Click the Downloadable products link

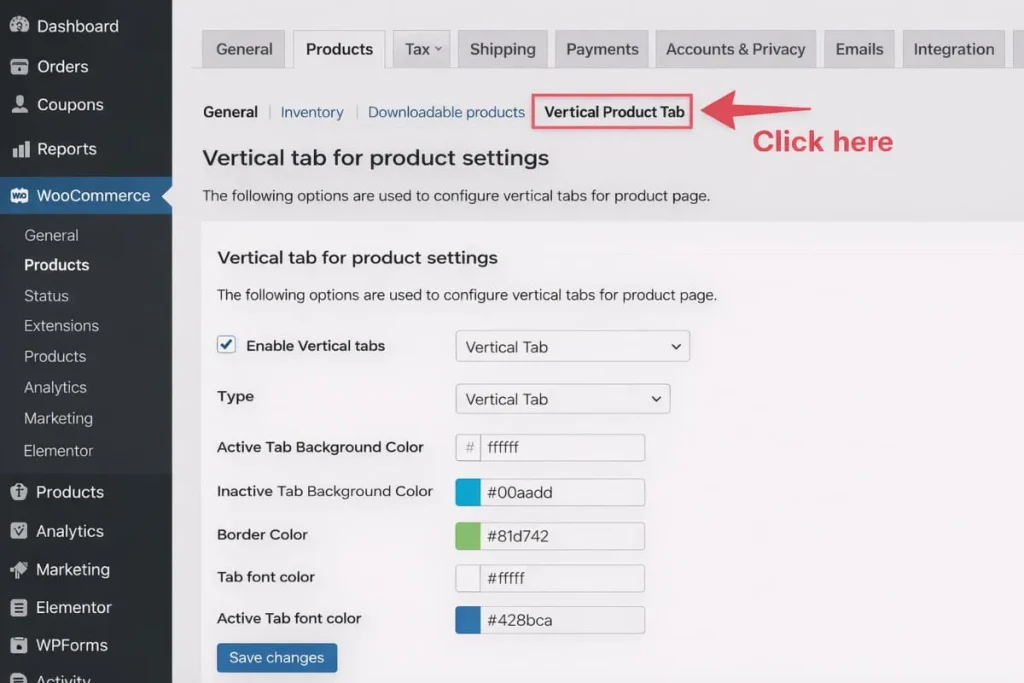(x=446, y=112)
